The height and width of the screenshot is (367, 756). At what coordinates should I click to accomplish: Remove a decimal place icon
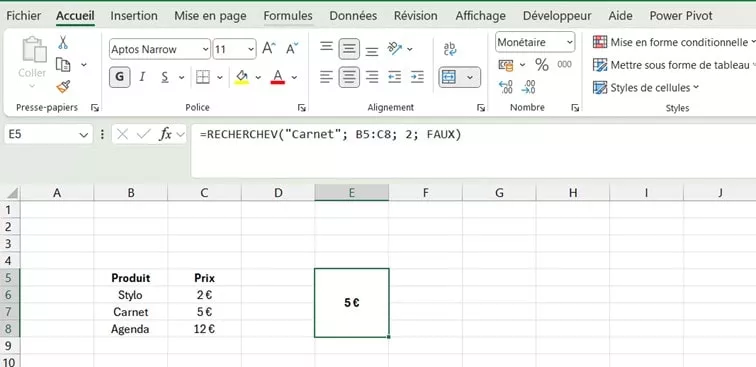pos(528,87)
